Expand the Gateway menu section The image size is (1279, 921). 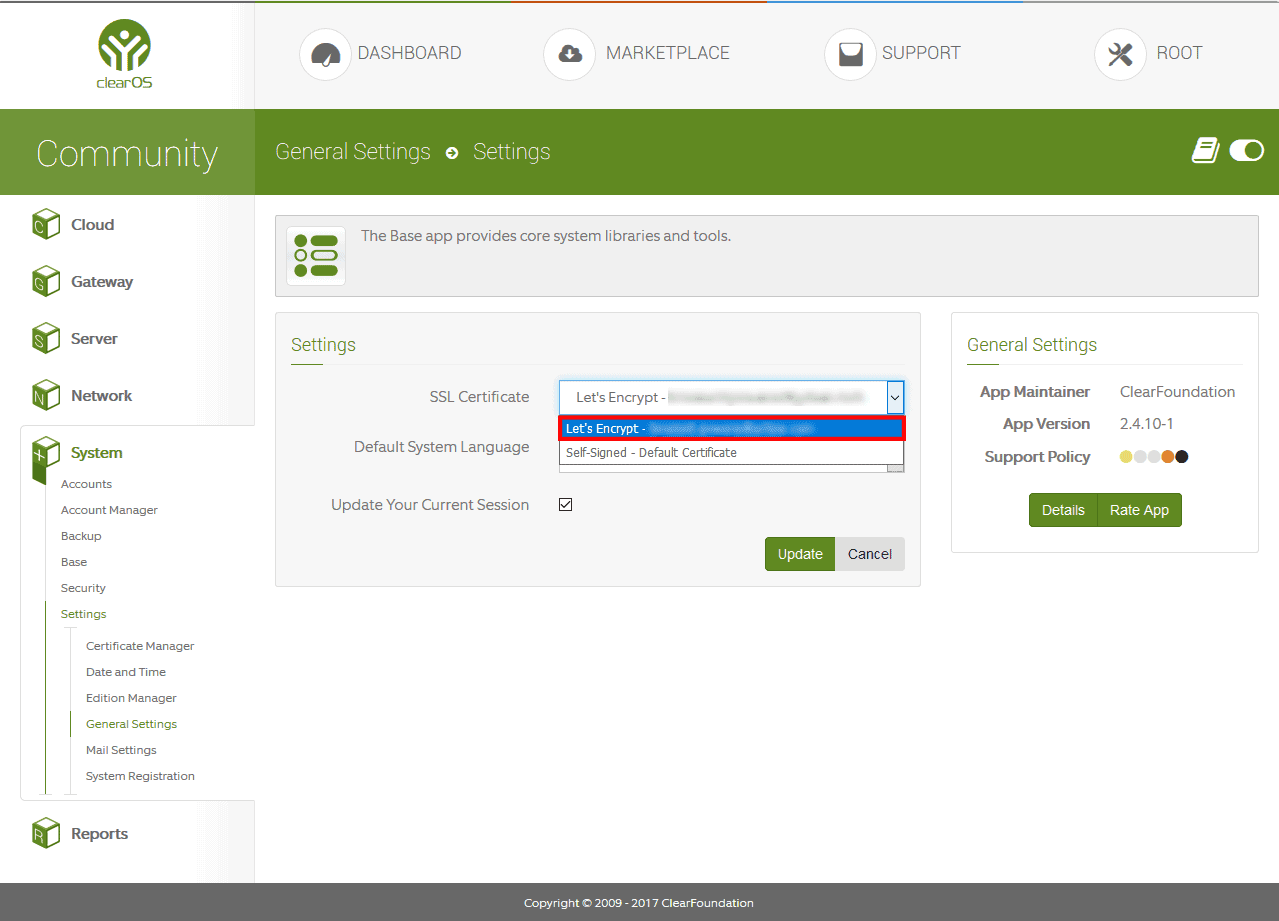coord(102,282)
